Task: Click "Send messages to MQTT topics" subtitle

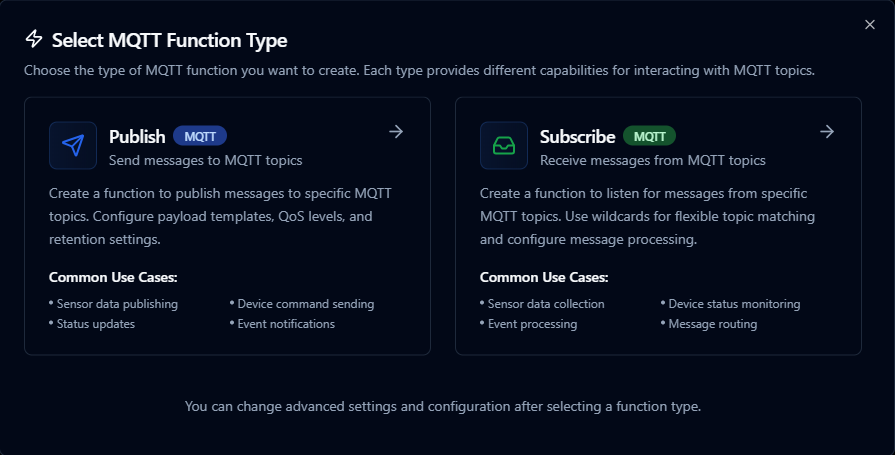Action: [205, 159]
